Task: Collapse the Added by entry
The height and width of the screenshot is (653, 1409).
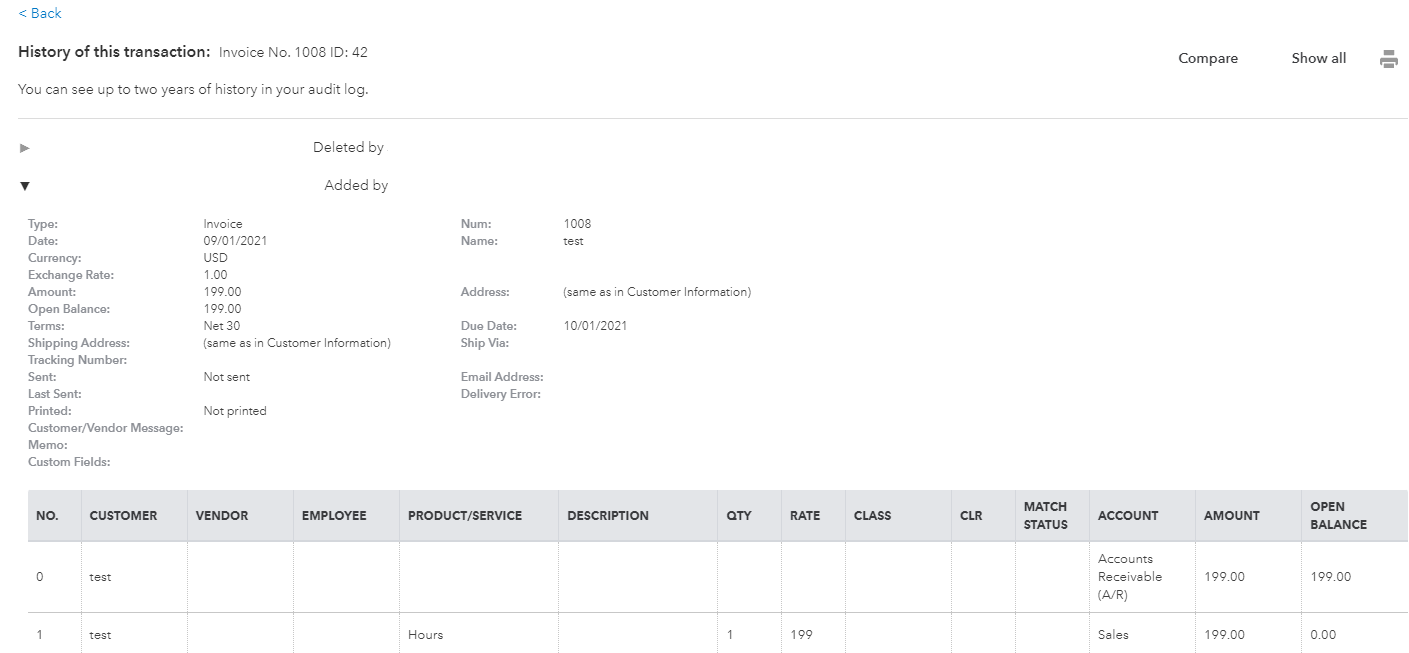Action: (25, 186)
